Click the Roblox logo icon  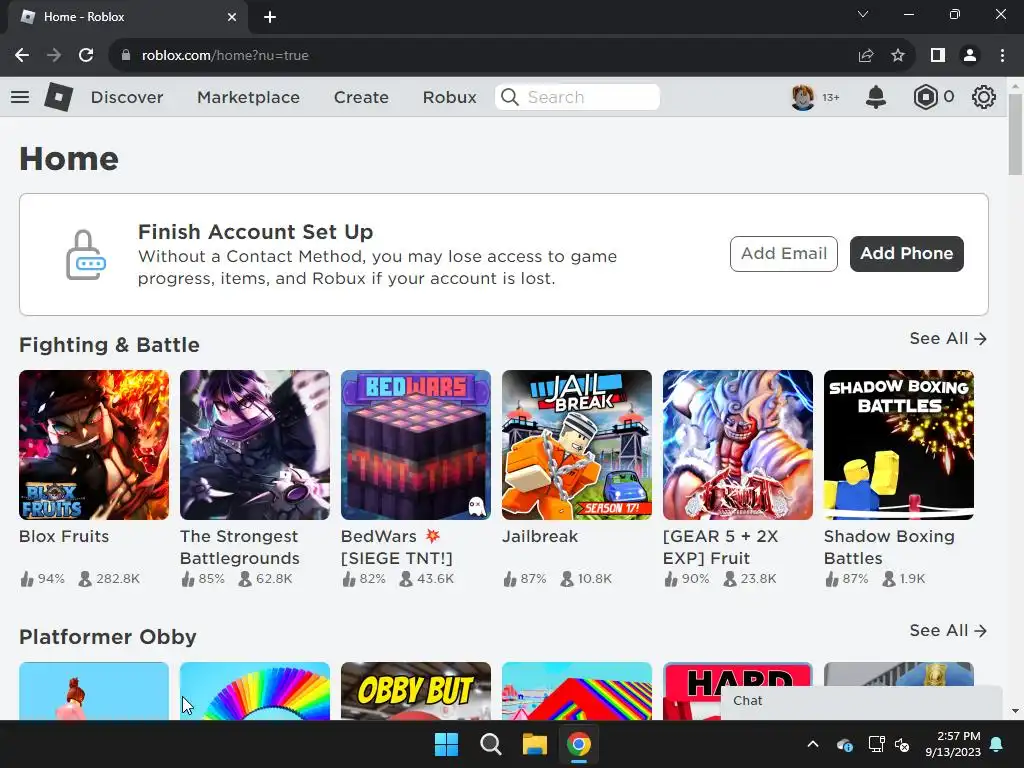(58, 97)
